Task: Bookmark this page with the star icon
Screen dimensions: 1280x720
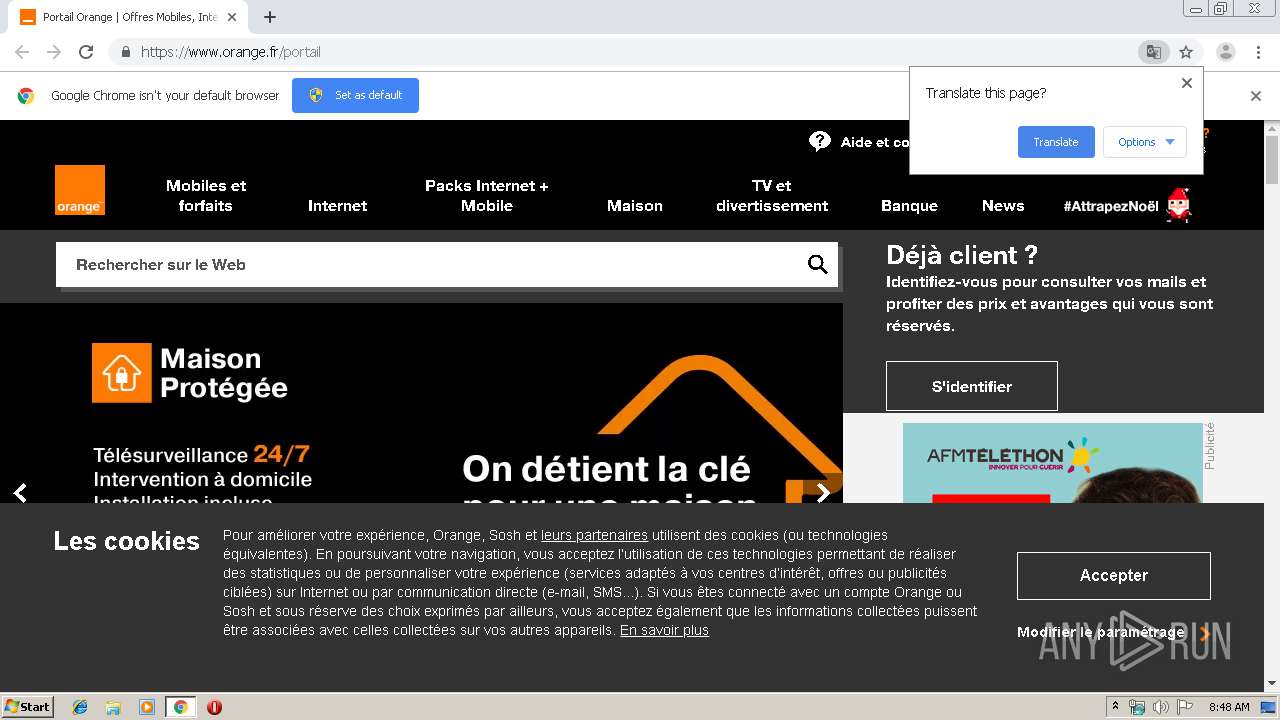Action: click(1186, 52)
